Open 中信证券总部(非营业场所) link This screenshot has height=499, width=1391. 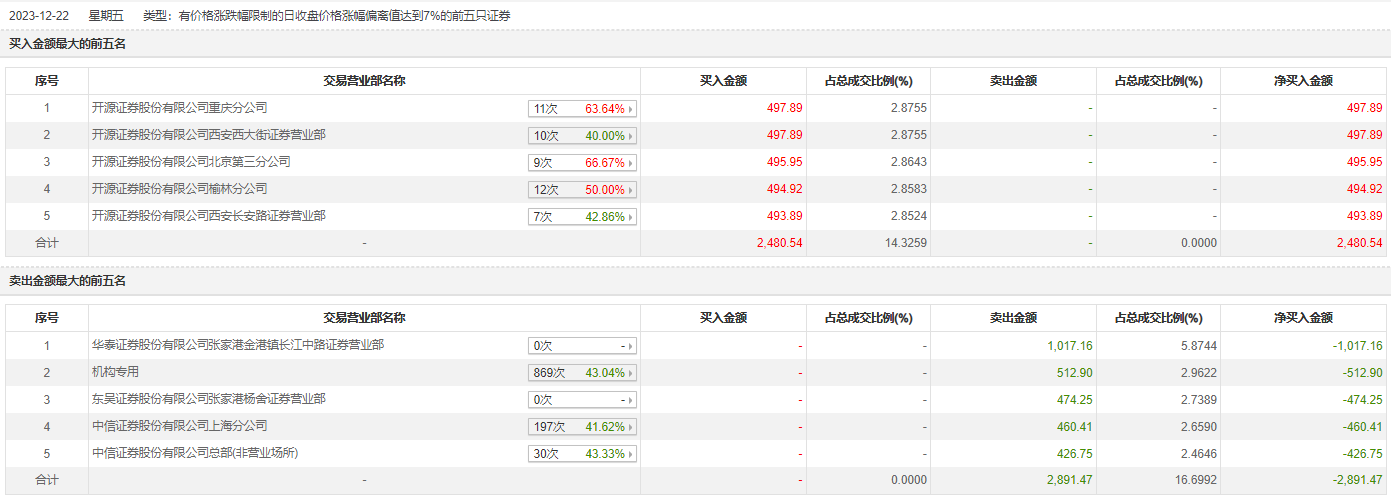pyautogui.click(x=195, y=453)
